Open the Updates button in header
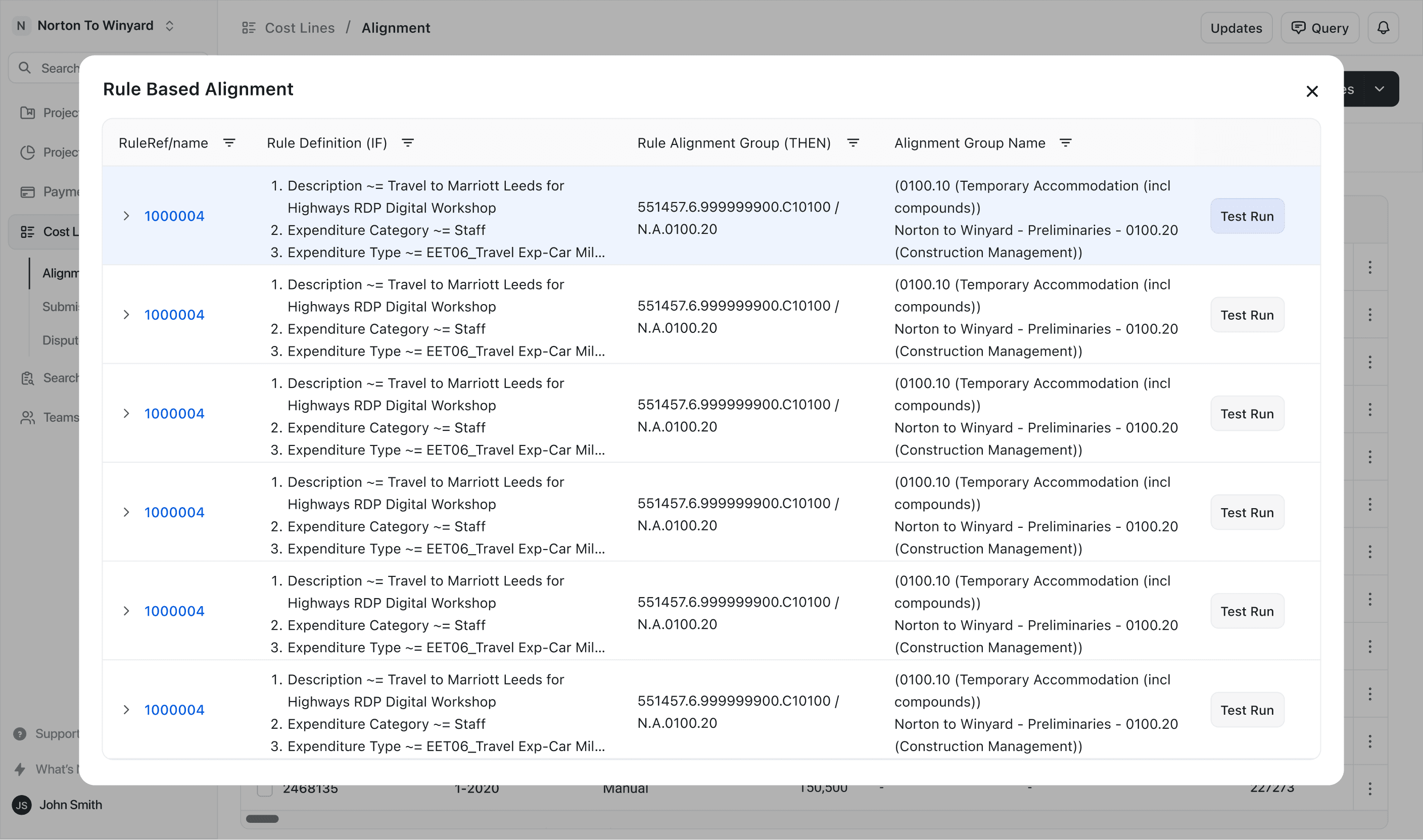This screenshot has height=840, width=1423. [1236, 28]
